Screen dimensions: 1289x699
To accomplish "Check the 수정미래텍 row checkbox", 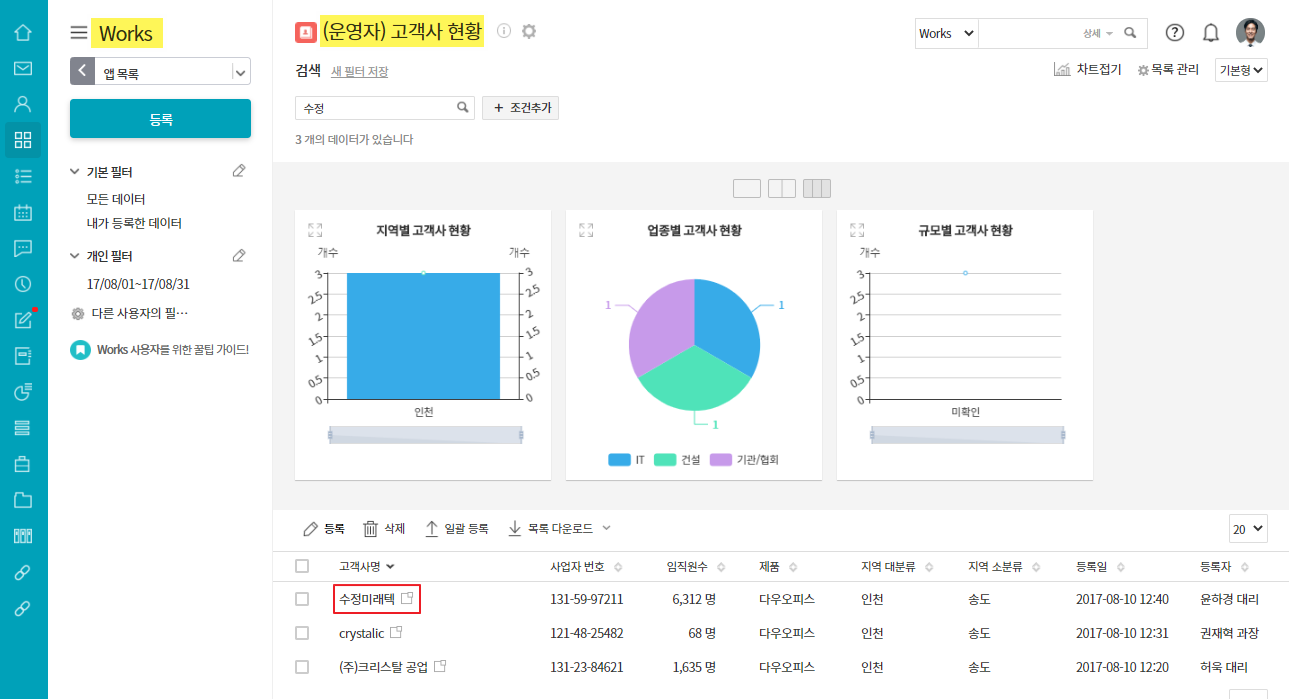I will click(302, 599).
